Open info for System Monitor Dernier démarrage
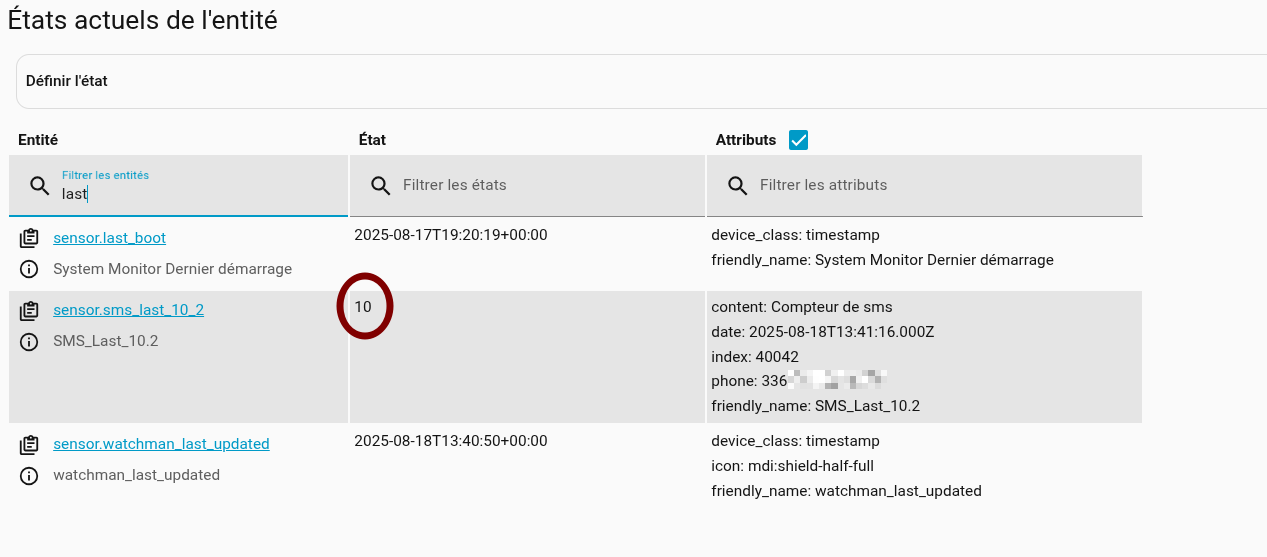This screenshot has width=1267, height=557. coord(29,269)
